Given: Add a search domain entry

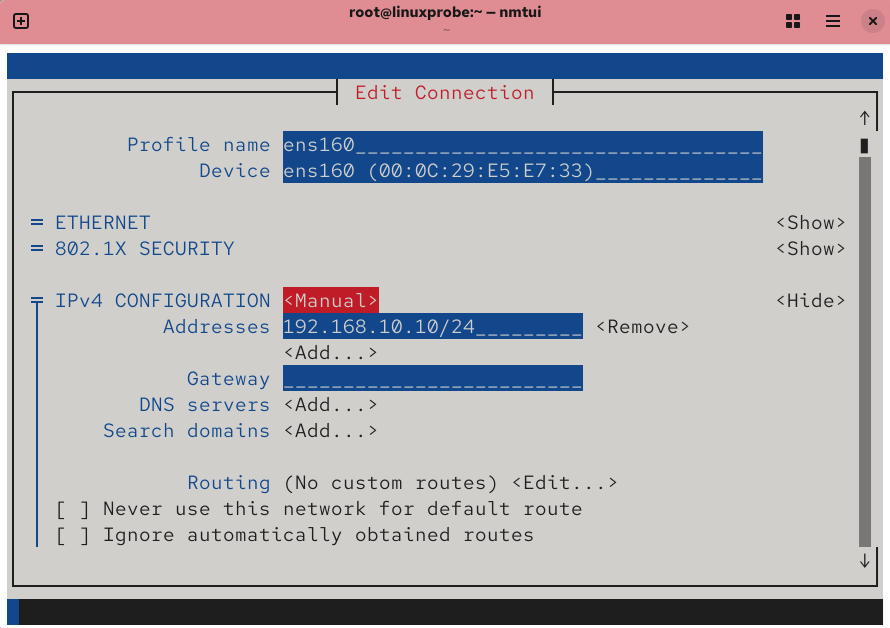Looking at the screenshot, I should pyautogui.click(x=331, y=431).
